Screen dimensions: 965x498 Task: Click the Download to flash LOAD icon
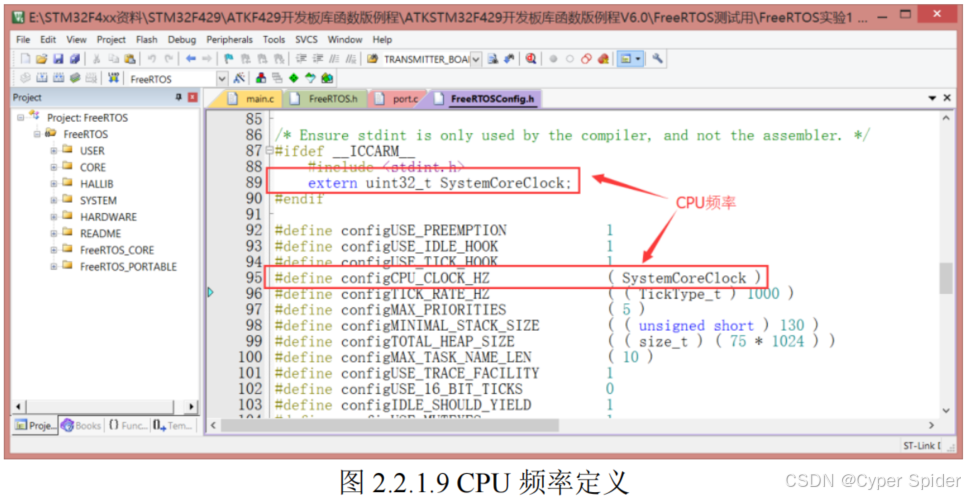113,78
